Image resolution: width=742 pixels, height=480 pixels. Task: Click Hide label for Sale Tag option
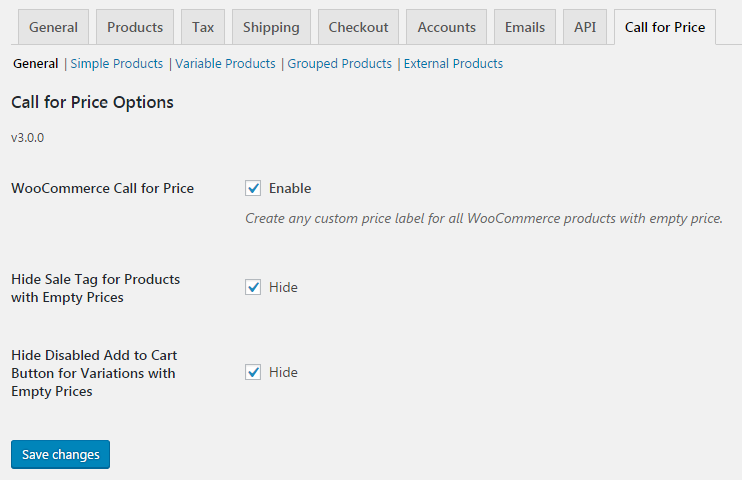[x=283, y=287]
